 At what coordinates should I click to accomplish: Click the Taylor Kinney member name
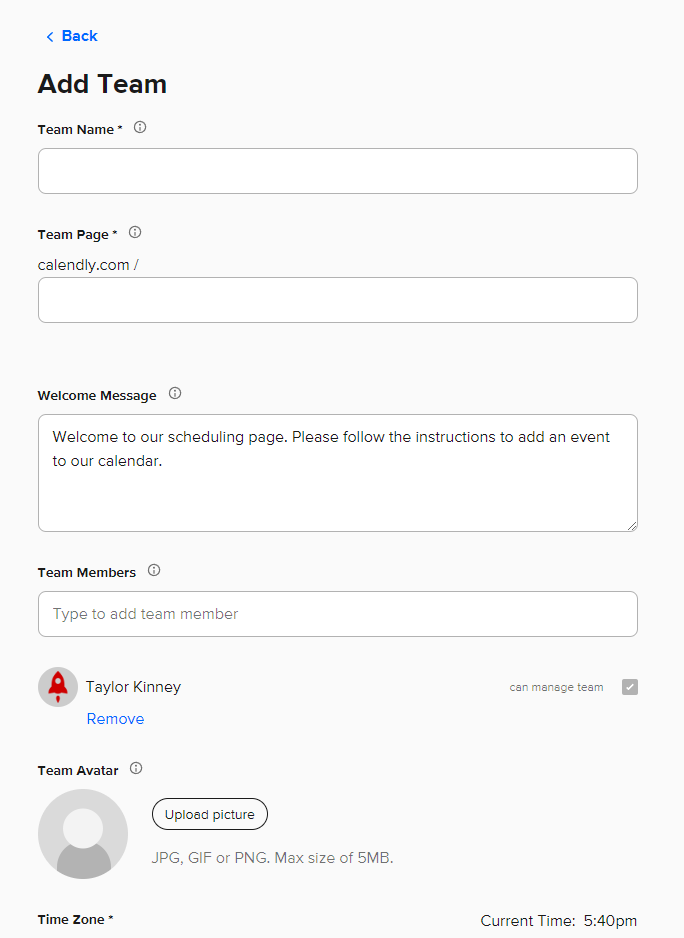133,687
